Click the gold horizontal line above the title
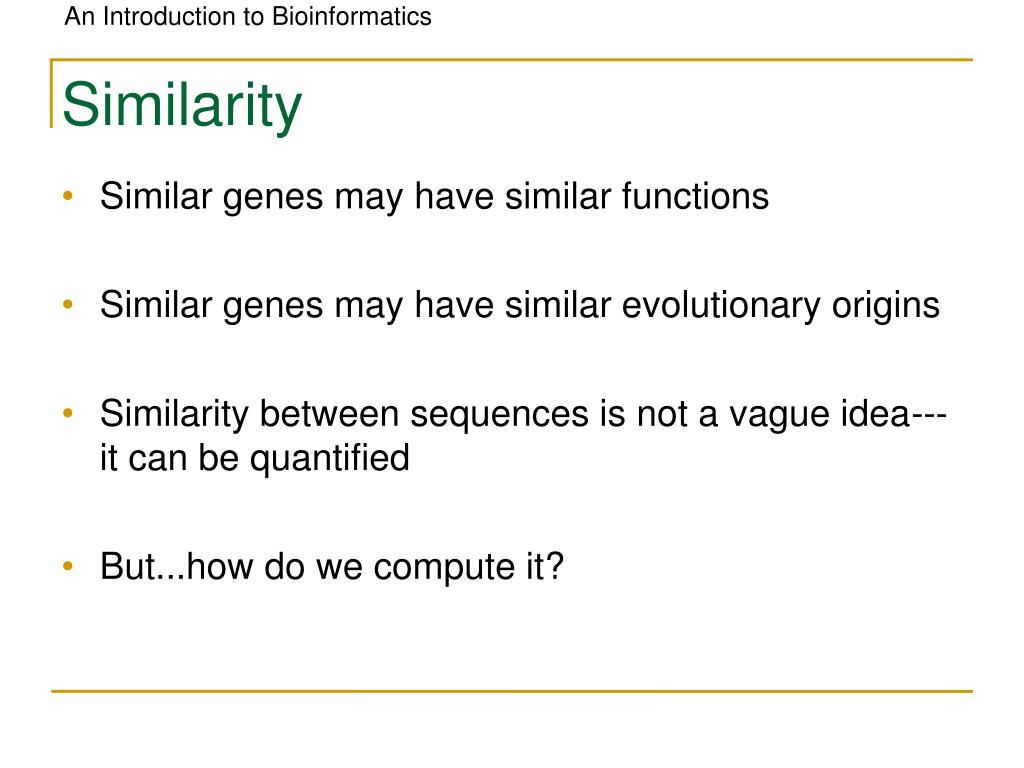Viewport: 1024px width, 768px height. (x=511, y=60)
